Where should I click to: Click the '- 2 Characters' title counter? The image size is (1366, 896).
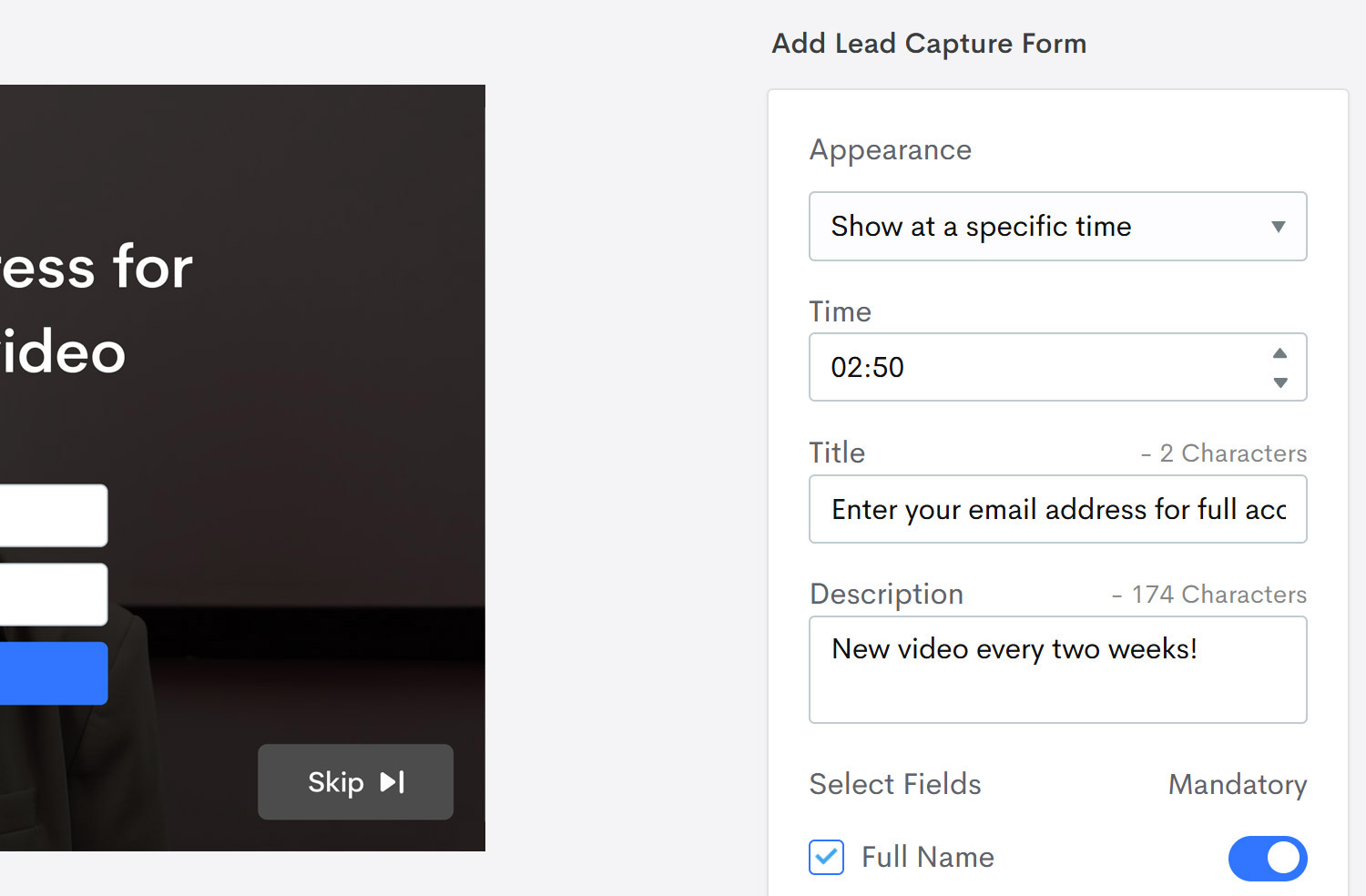click(1223, 453)
